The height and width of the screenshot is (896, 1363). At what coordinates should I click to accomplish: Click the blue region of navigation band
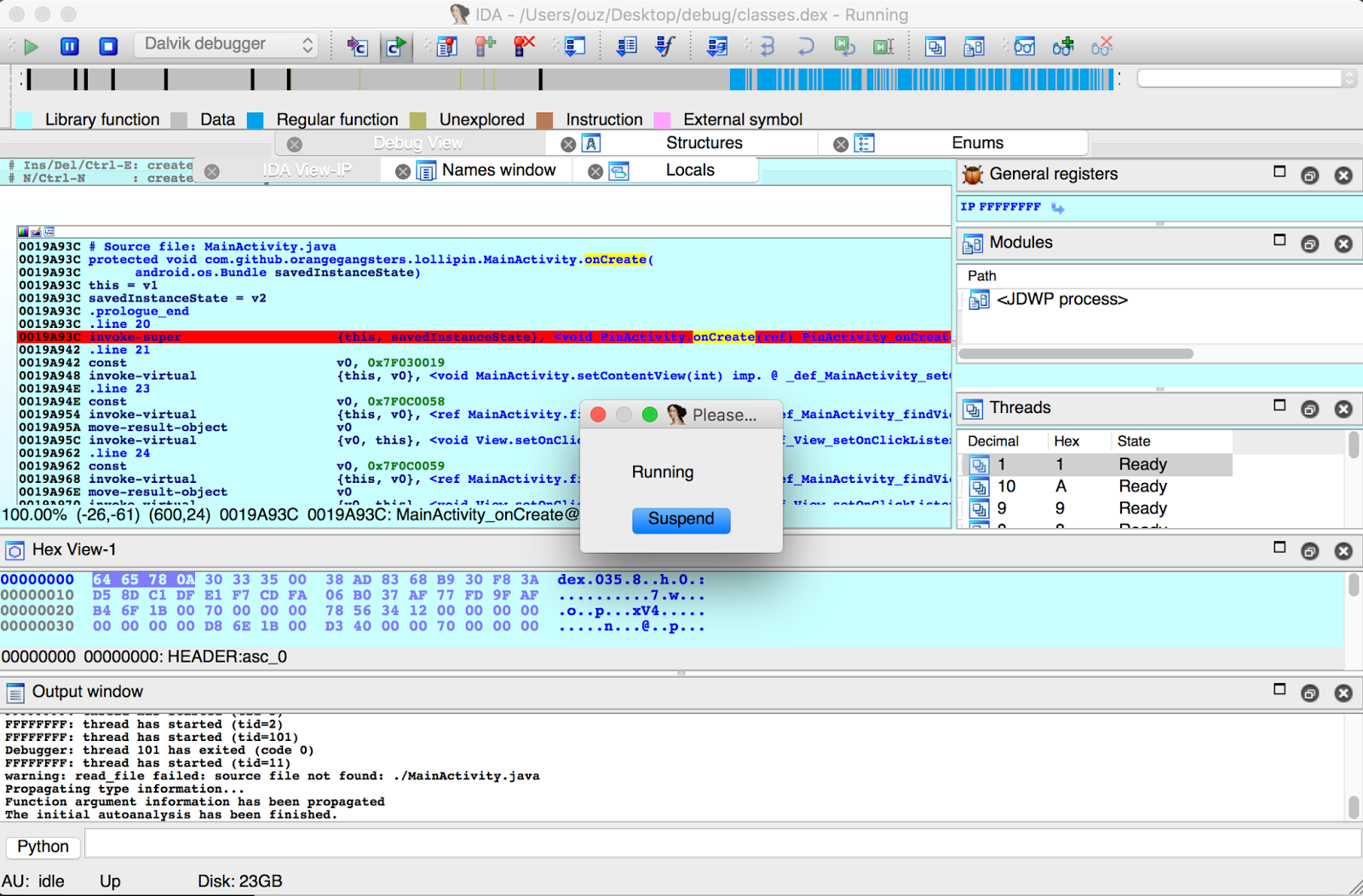click(x=920, y=79)
